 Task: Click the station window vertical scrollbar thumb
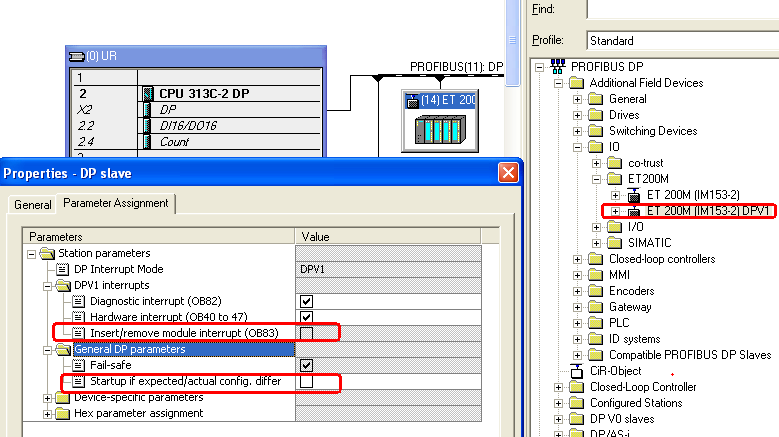pos(512,41)
